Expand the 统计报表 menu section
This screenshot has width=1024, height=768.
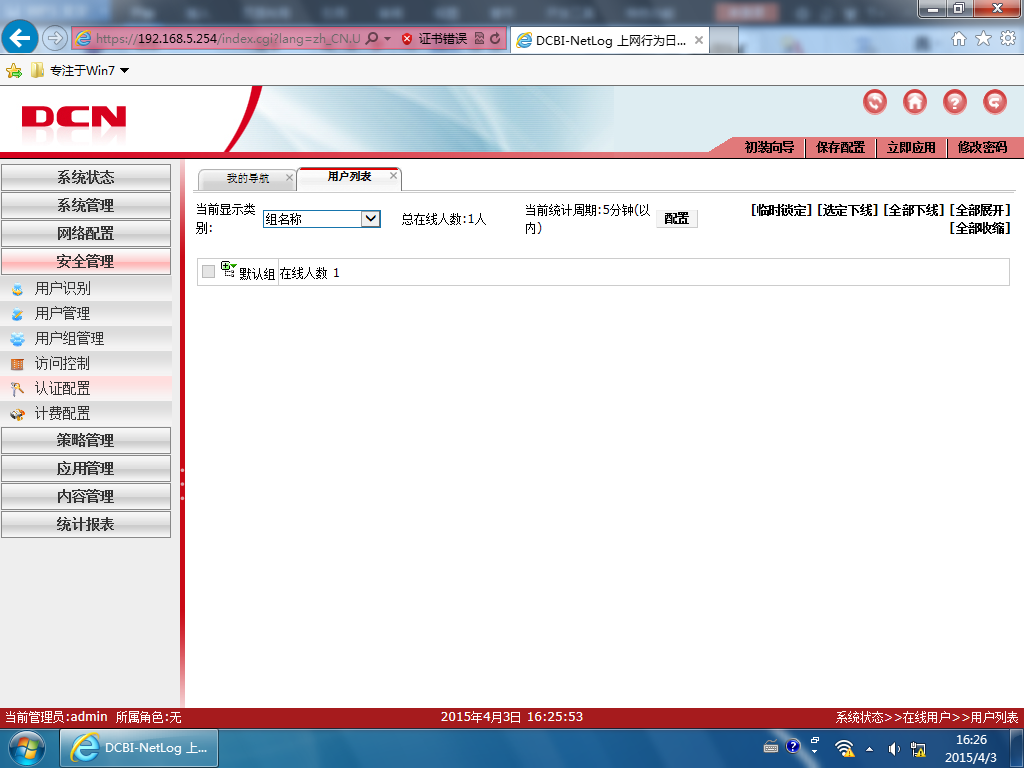click(x=86, y=525)
